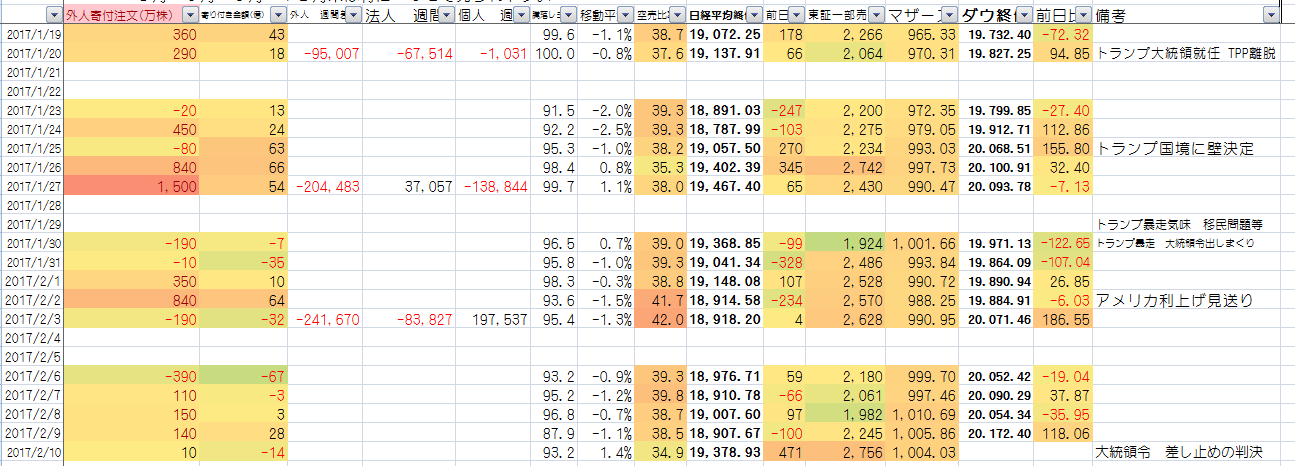
Task: Open the 個人 週間 column filter dropdown
Action: coord(522,16)
